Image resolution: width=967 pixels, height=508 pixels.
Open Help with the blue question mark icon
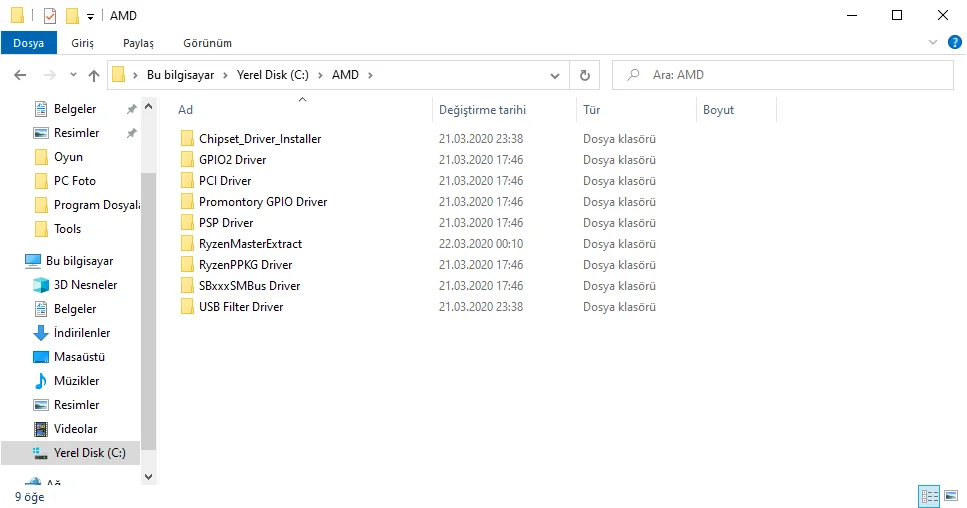954,43
